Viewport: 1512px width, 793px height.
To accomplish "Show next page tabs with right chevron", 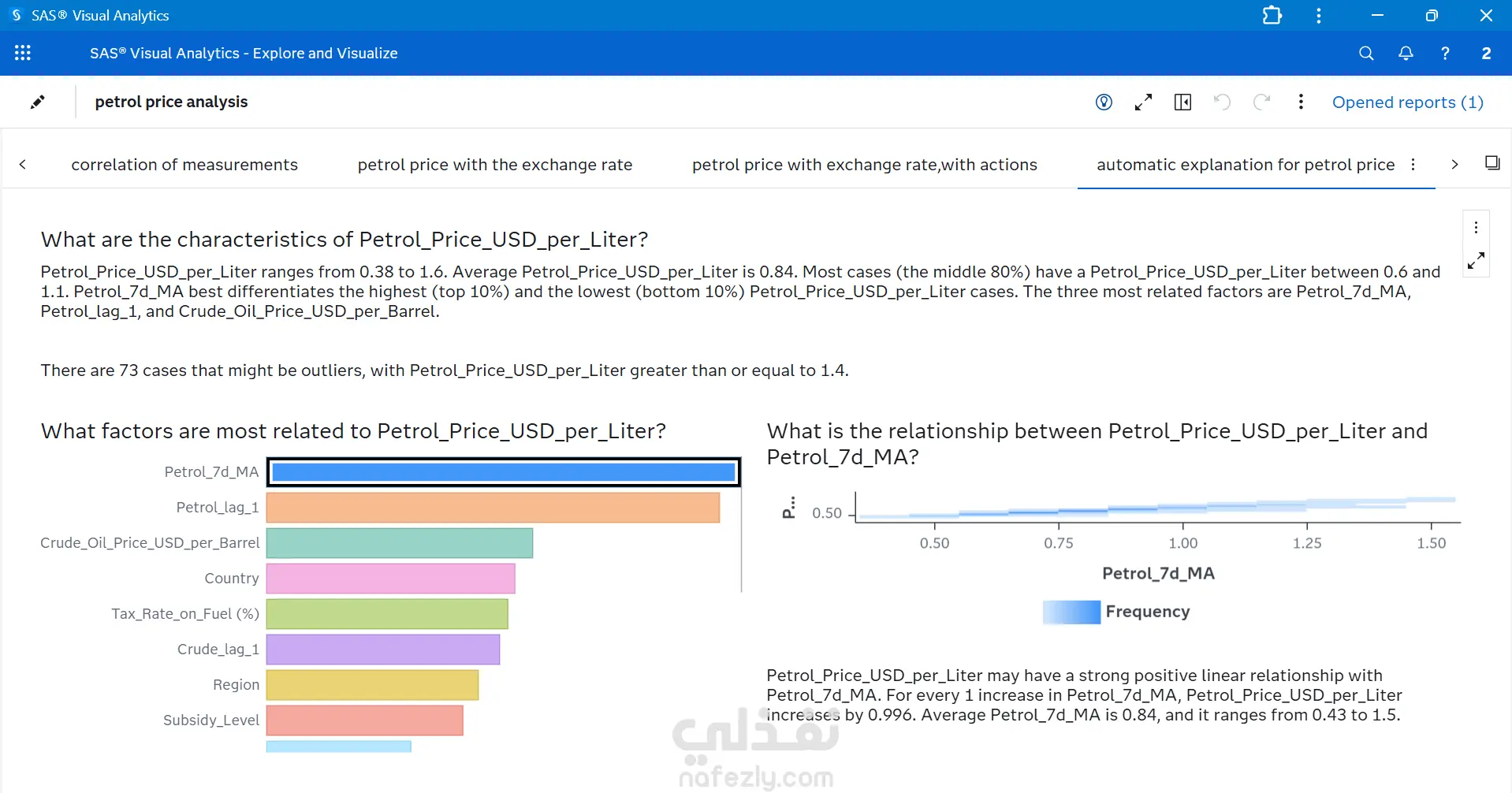I will [1454, 164].
